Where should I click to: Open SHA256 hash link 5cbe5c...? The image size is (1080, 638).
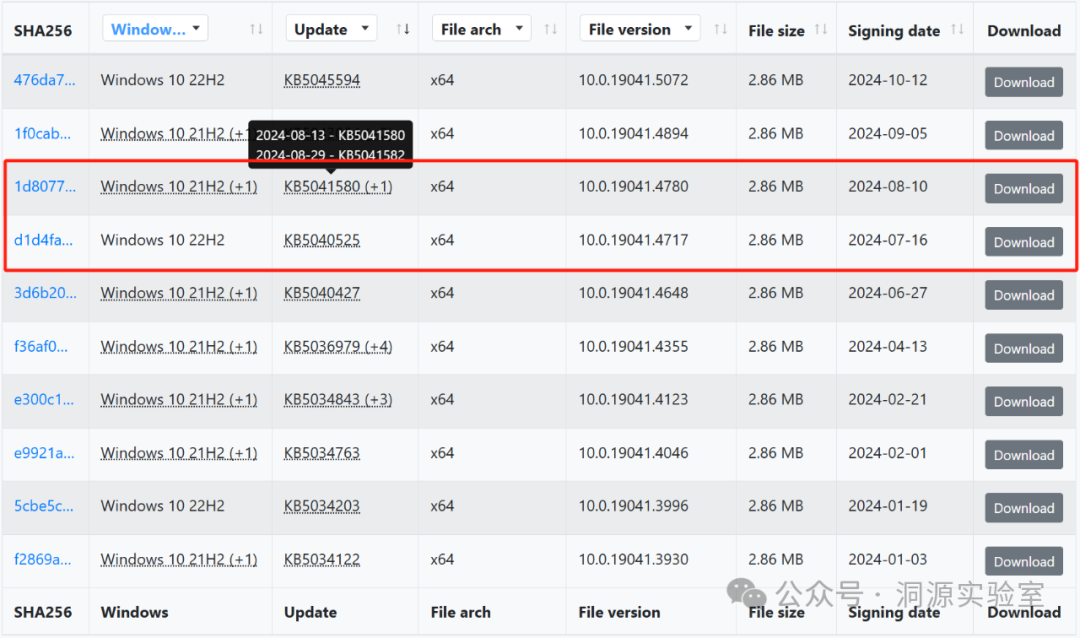coord(43,506)
